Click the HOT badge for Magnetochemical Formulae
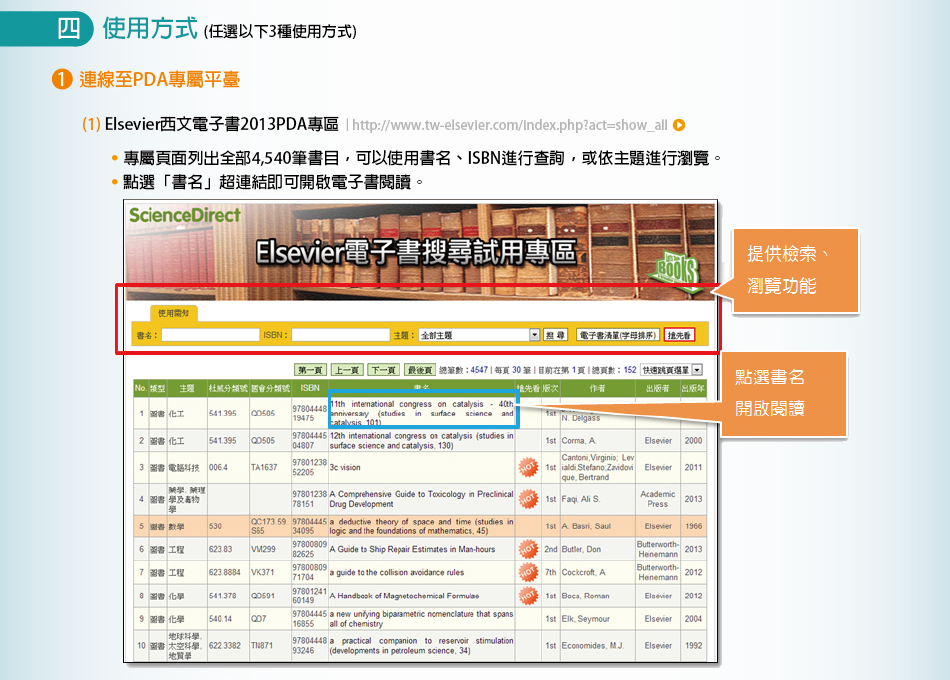The height and width of the screenshot is (680, 950). (x=528, y=596)
